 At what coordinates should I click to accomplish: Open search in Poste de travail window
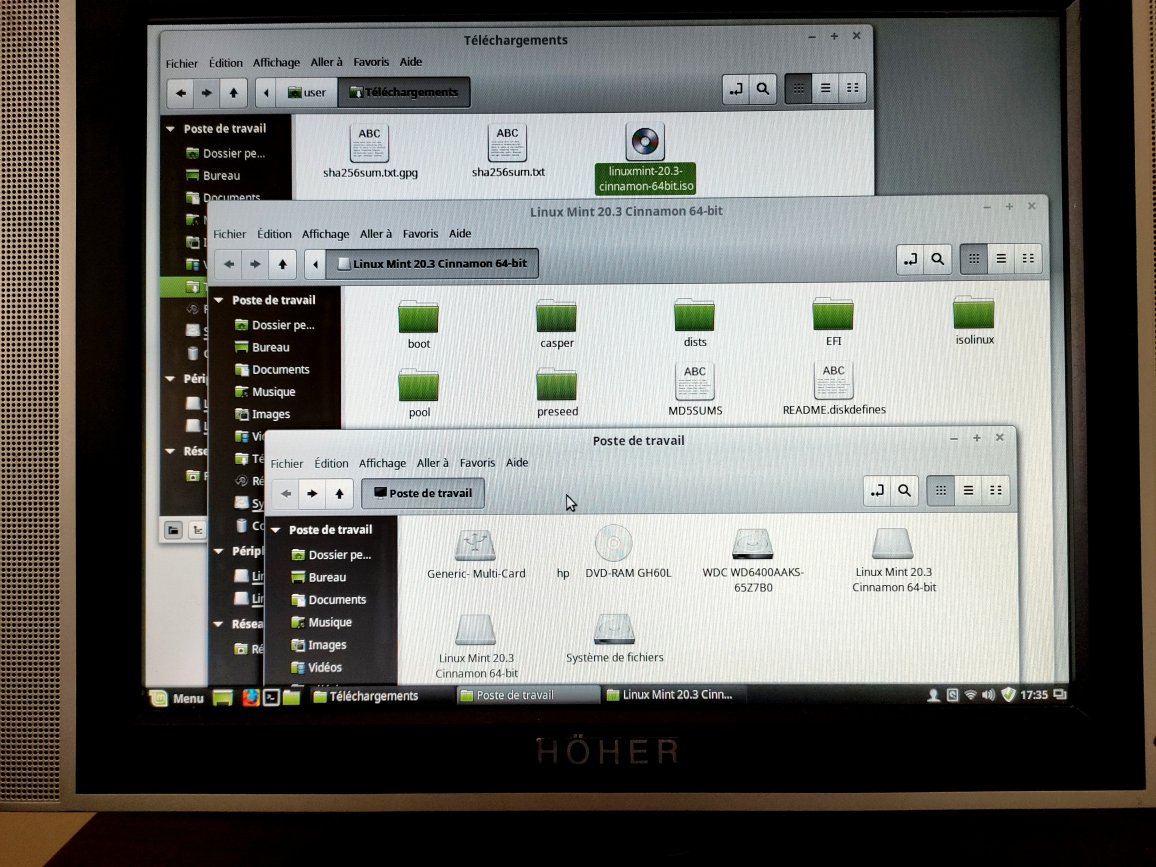[905, 491]
